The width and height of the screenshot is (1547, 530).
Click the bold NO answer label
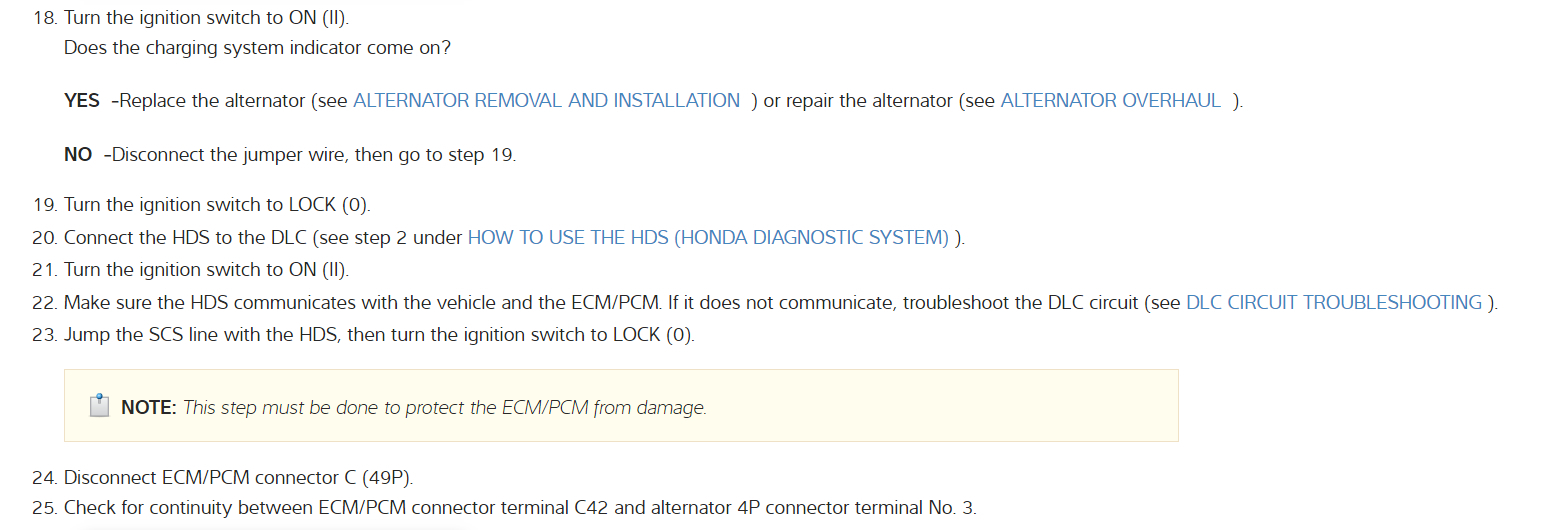pyautogui.click(x=78, y=155)
